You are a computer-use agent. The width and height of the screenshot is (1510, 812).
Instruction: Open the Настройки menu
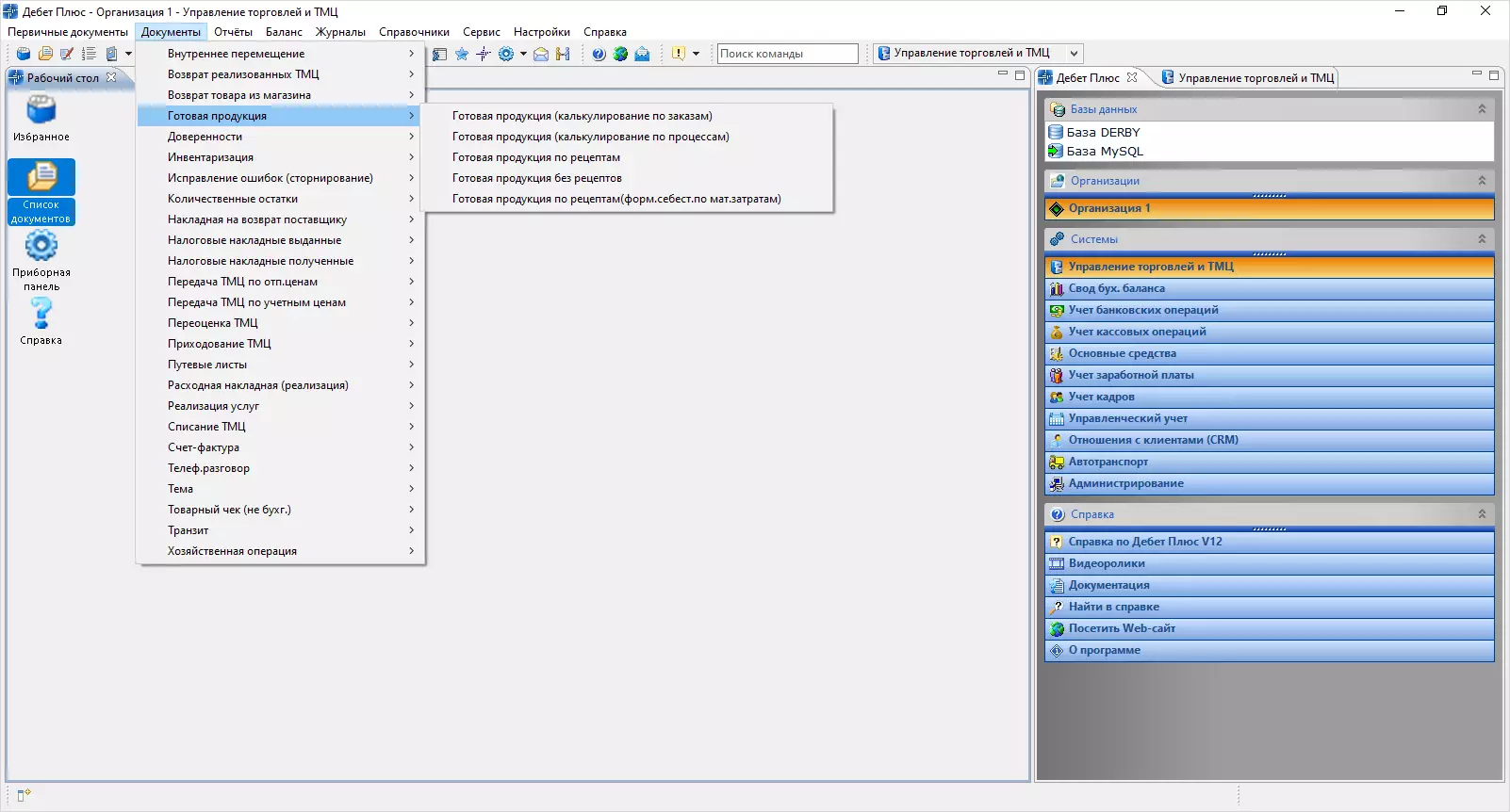542,32
